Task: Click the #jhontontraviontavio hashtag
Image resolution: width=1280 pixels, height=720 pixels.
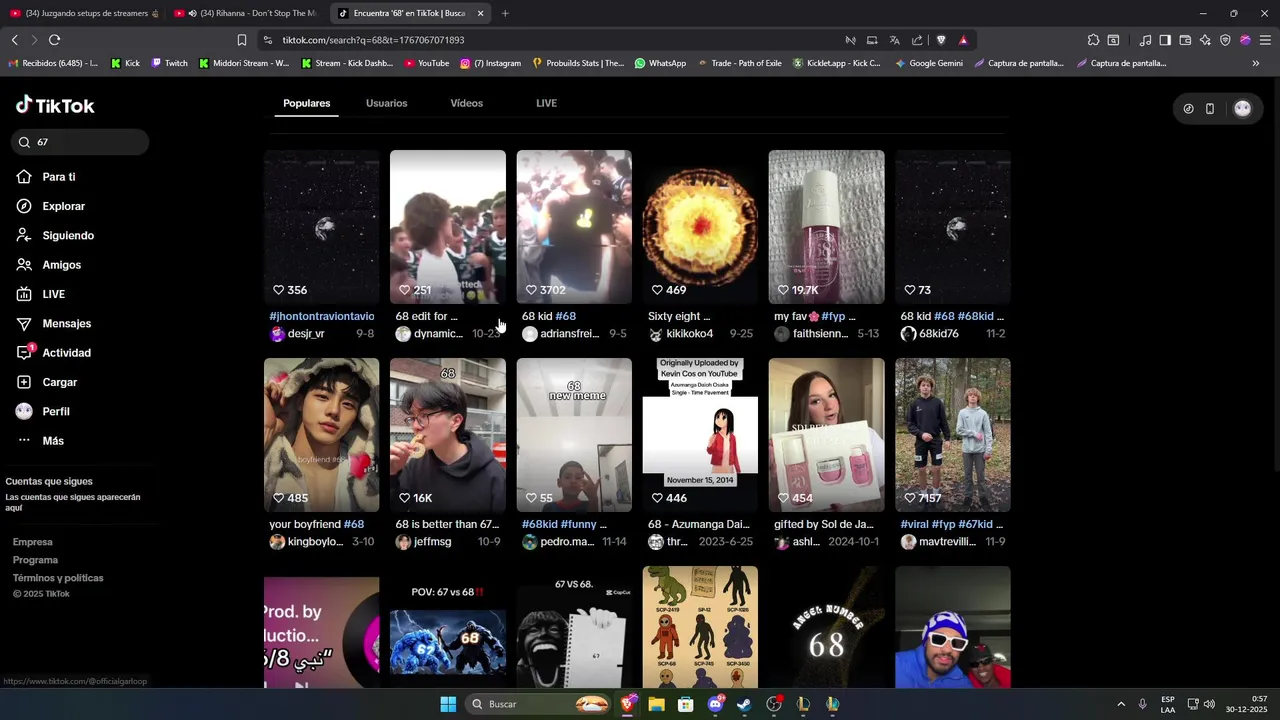Action: click(x=321, y=316)
